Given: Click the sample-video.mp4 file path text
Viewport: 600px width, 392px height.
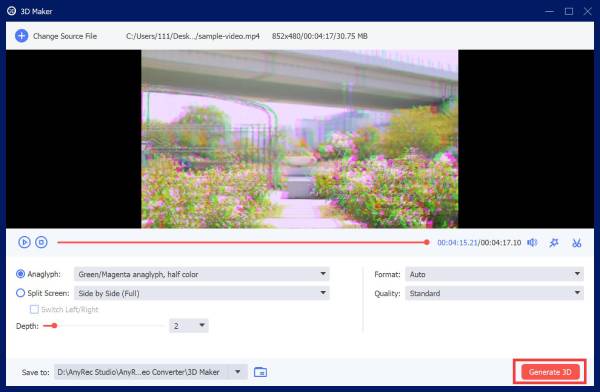Looking at the screenshot, I should (x=193, y=36).
